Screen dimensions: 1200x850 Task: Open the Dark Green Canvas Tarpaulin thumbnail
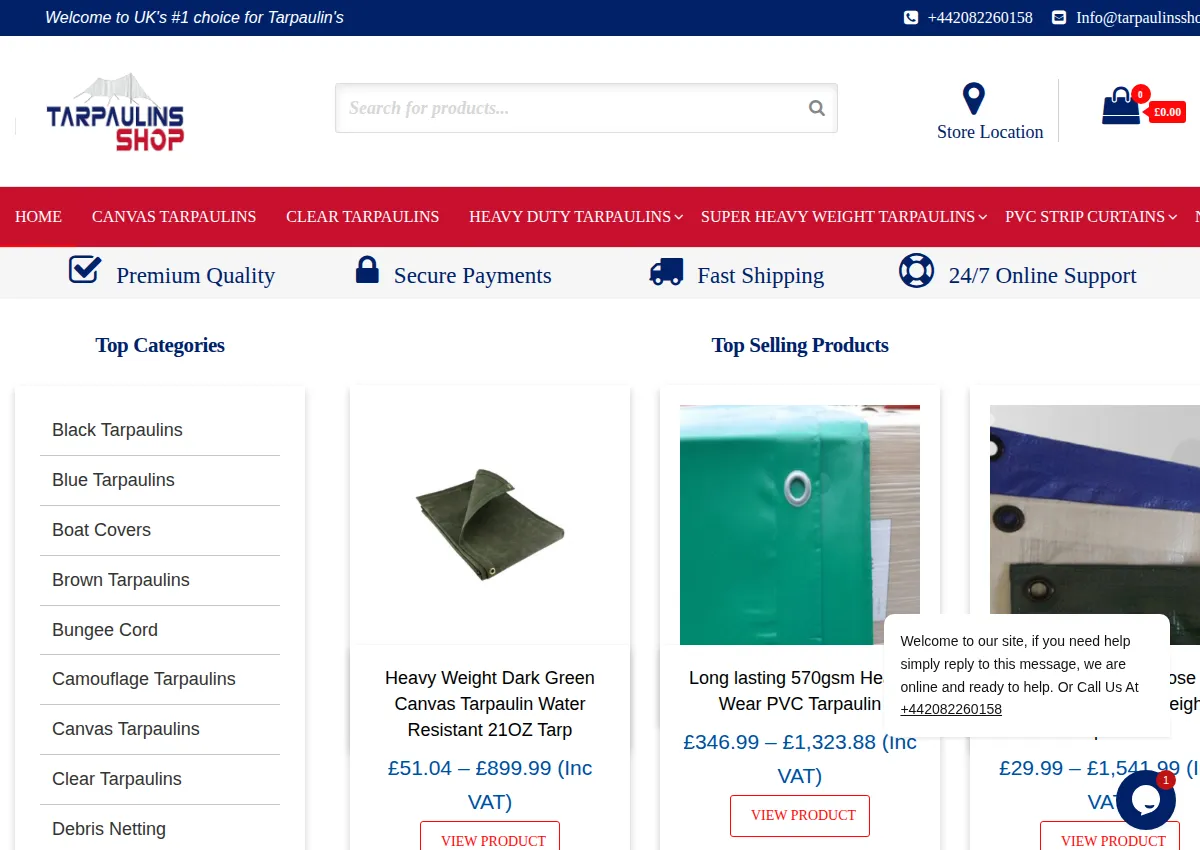[x=490, y=525]
